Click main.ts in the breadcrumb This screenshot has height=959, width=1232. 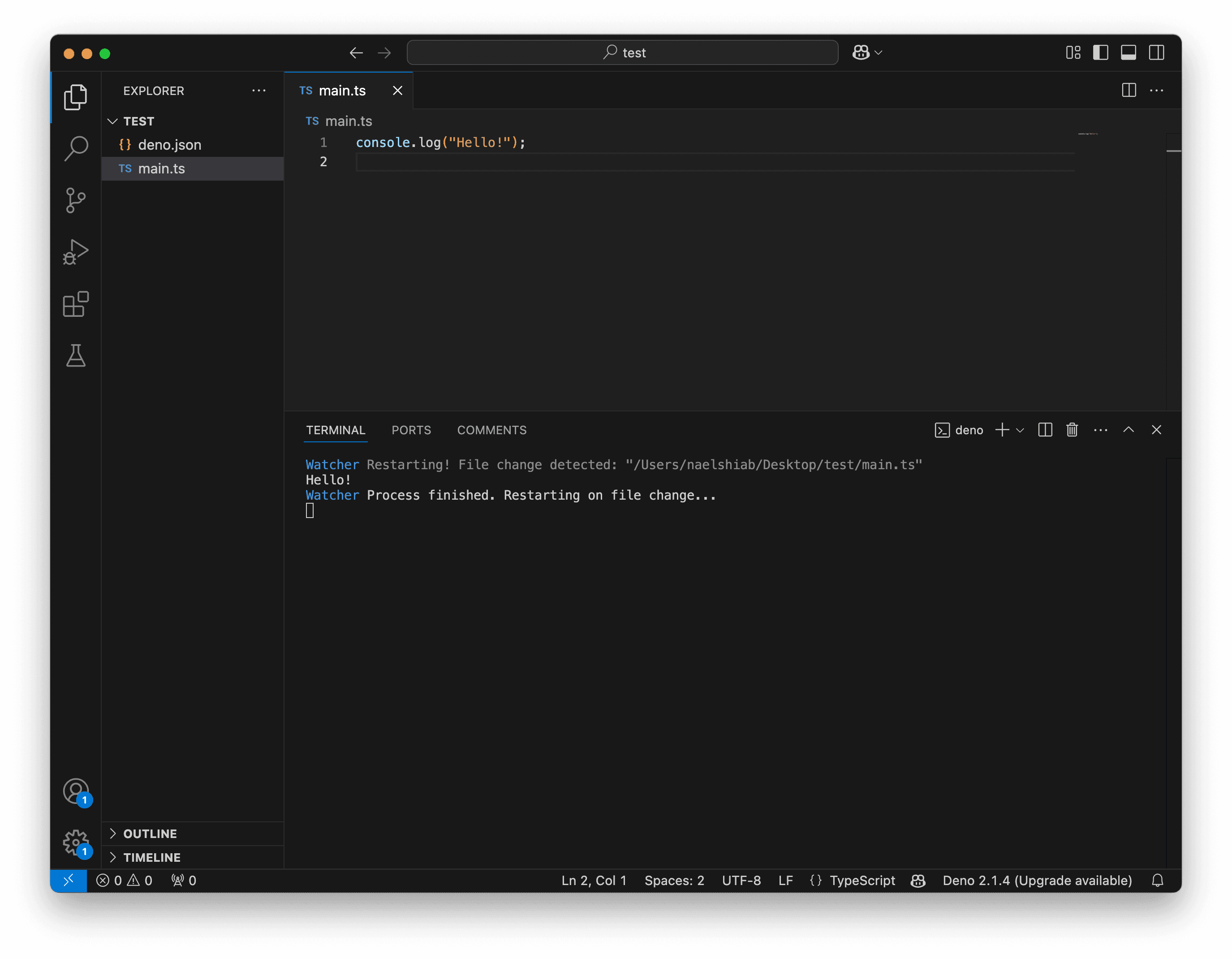pos(348,121)
